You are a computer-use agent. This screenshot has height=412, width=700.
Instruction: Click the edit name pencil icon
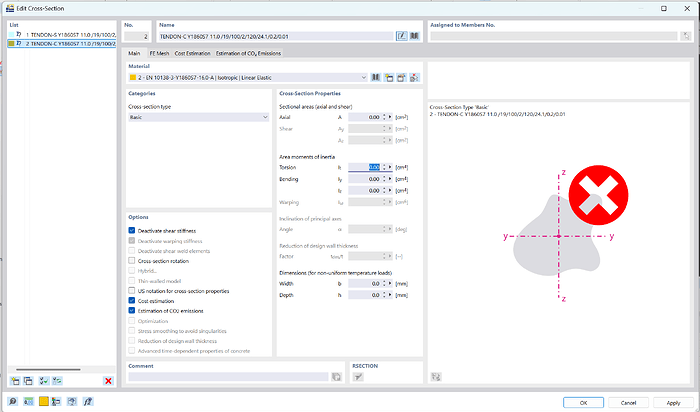(x=402, y=36)
